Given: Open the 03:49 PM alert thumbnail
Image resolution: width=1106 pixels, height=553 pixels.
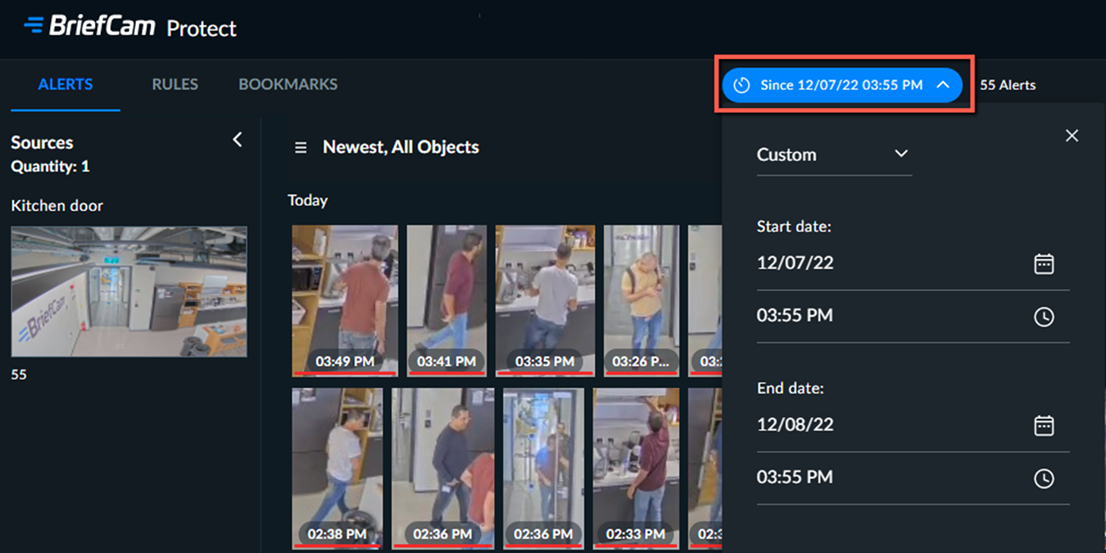Looking at the screenshot, I should (345, 300).
